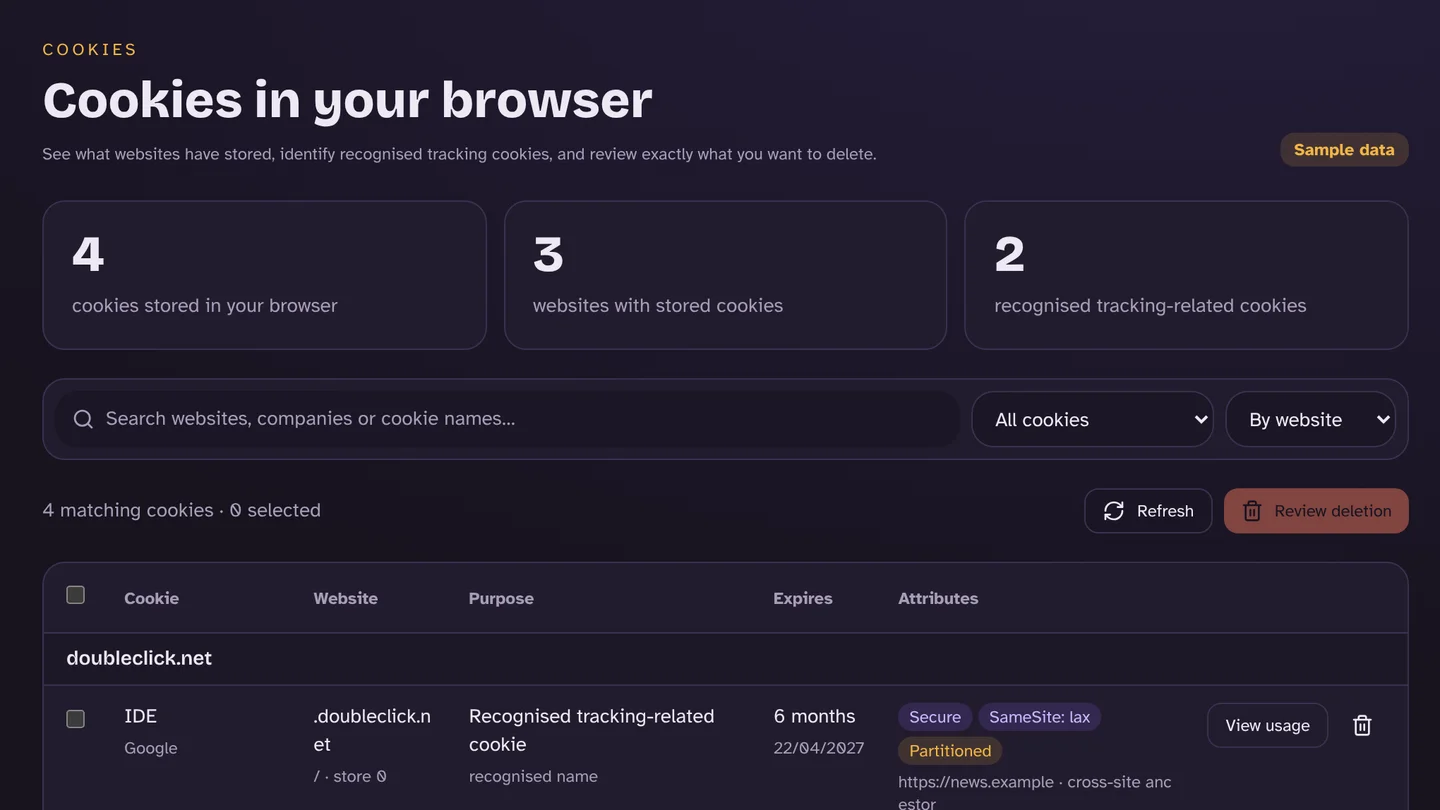The height and width of the screenshot is (810, 1440).
Task: Click the 'Cookies in your browser' heading
Action: pyautogui.click(x=347, y=100)
